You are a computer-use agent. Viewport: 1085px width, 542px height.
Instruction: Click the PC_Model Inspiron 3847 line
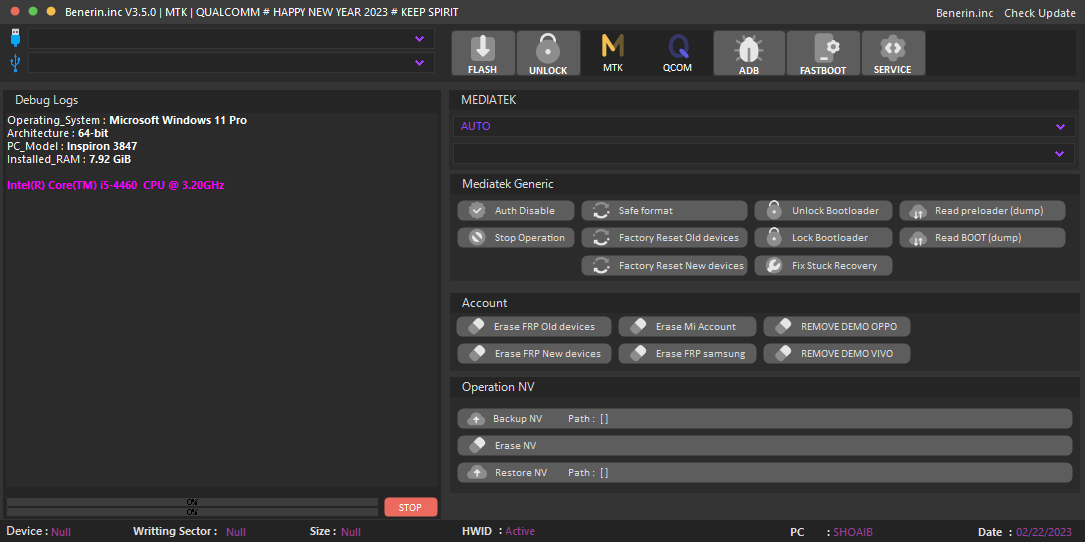(72, 146)
